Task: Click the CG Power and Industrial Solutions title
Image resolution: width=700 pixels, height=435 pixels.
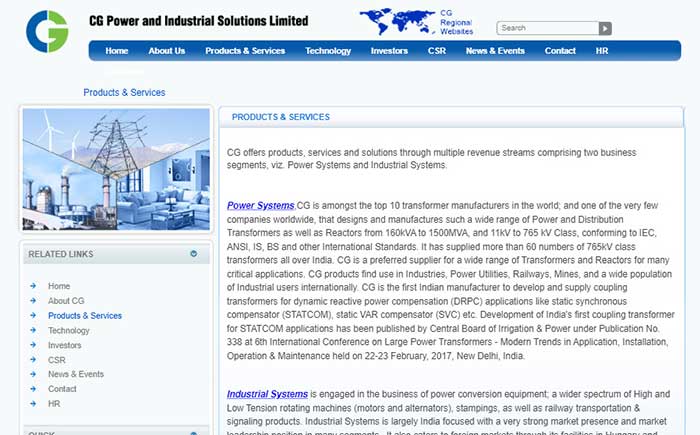Action: (199, 21)
